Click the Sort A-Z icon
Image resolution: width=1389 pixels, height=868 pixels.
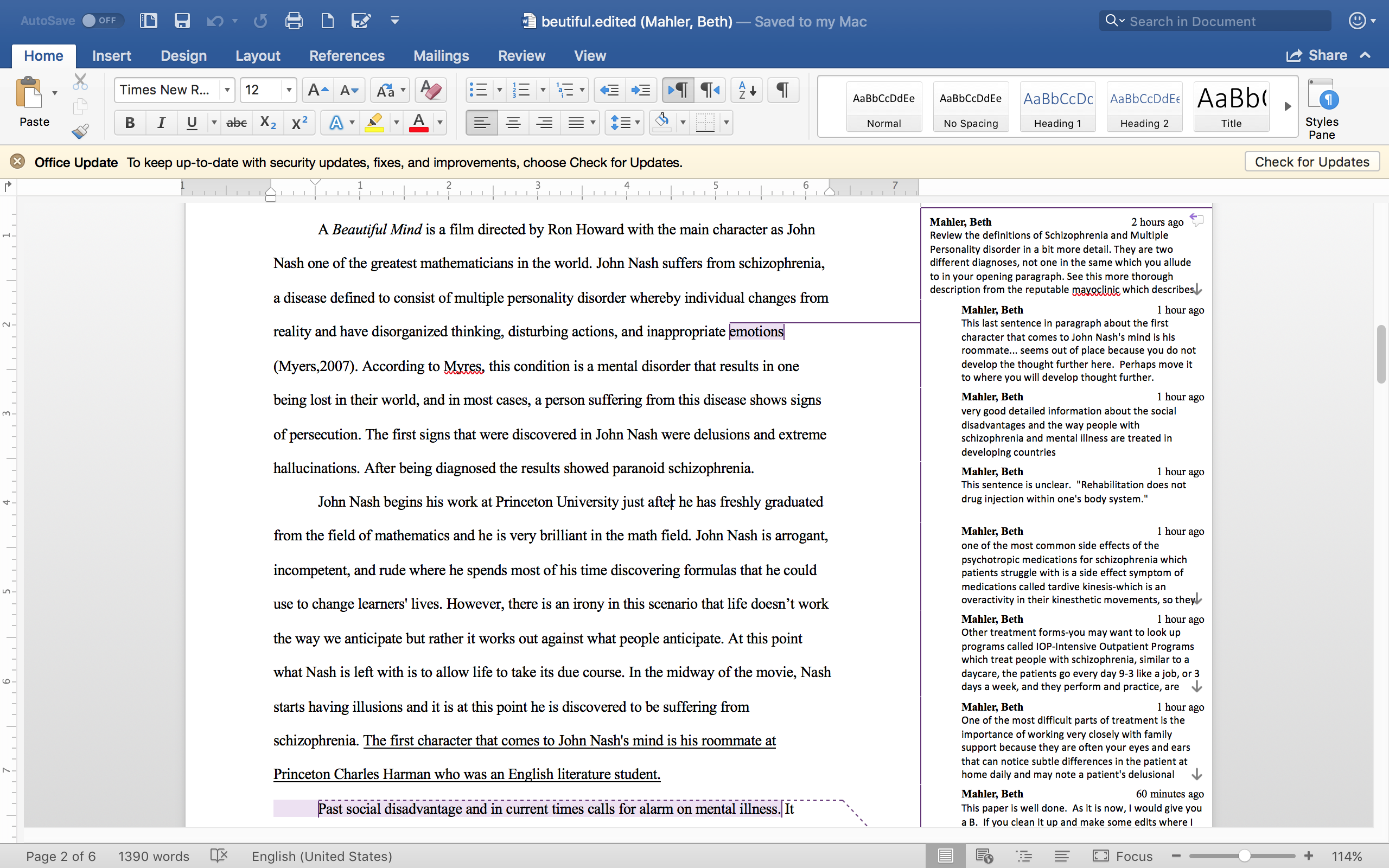tap(747, 90)
